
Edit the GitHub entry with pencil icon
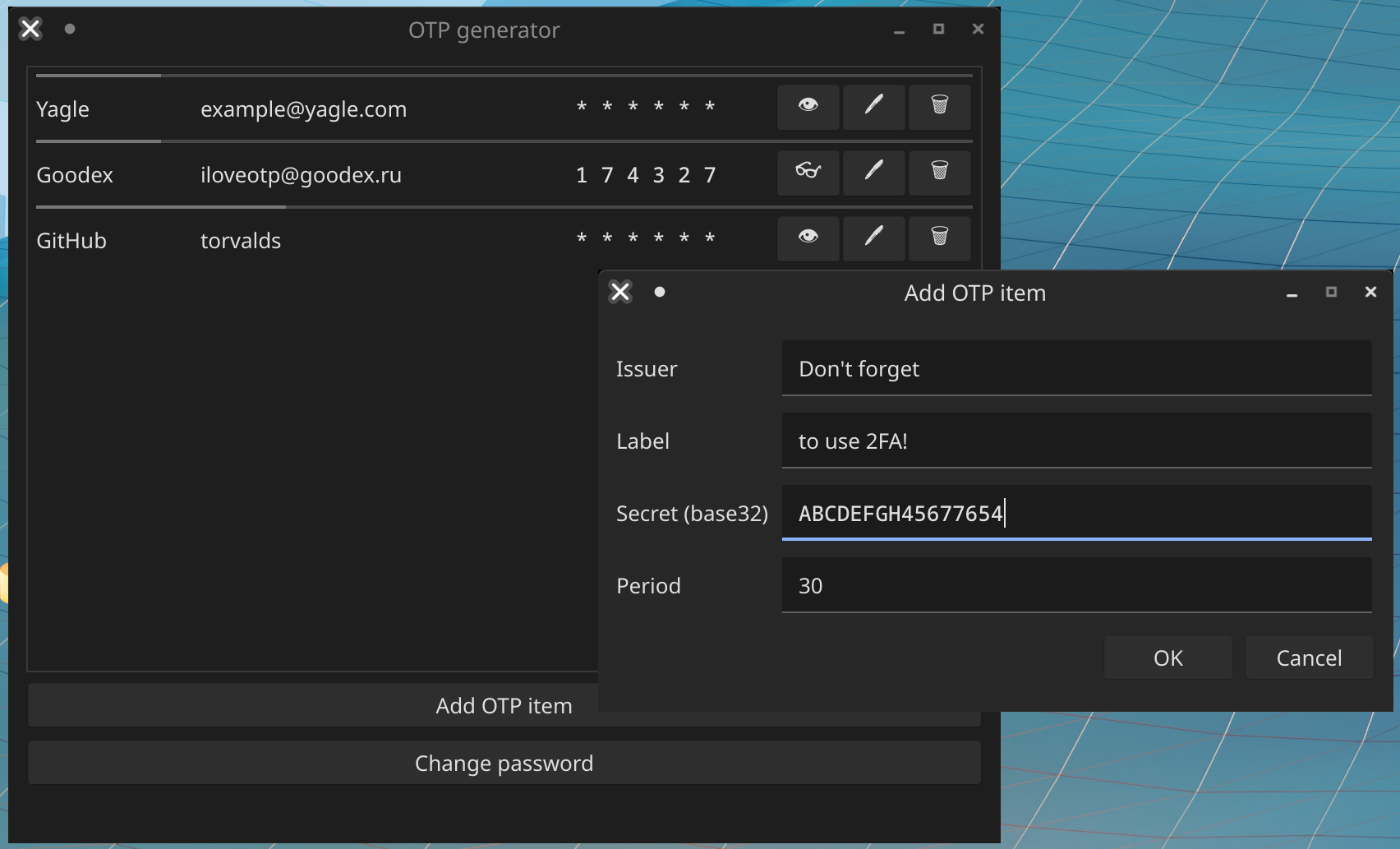pos(874,238)
